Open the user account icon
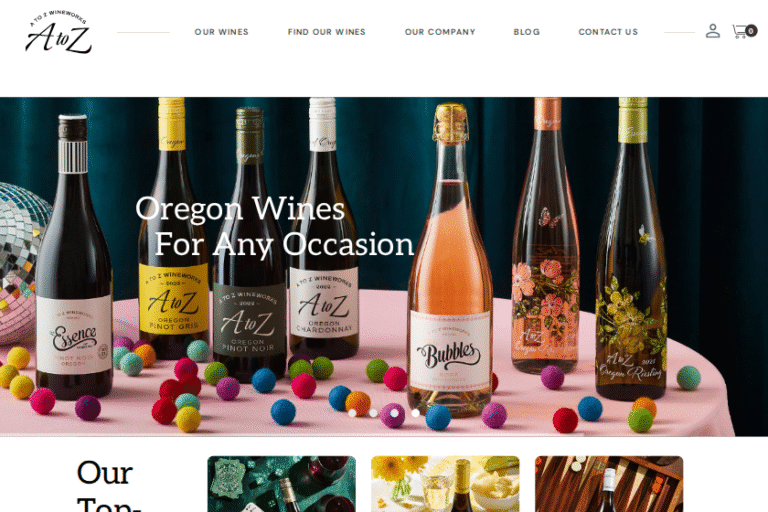768x512 pixels. click(713, 31)
